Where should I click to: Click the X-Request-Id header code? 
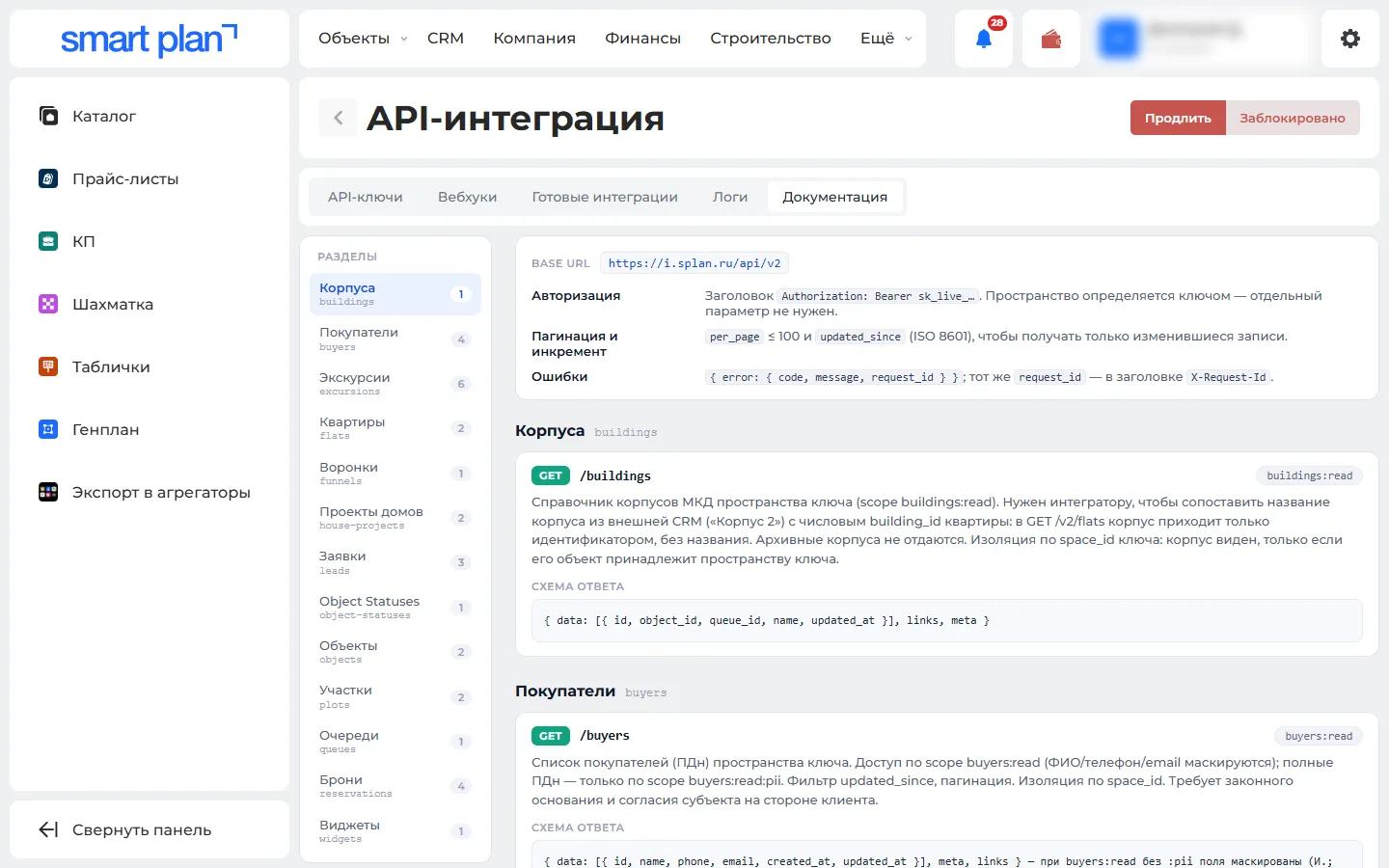(x=1228, y=377)
